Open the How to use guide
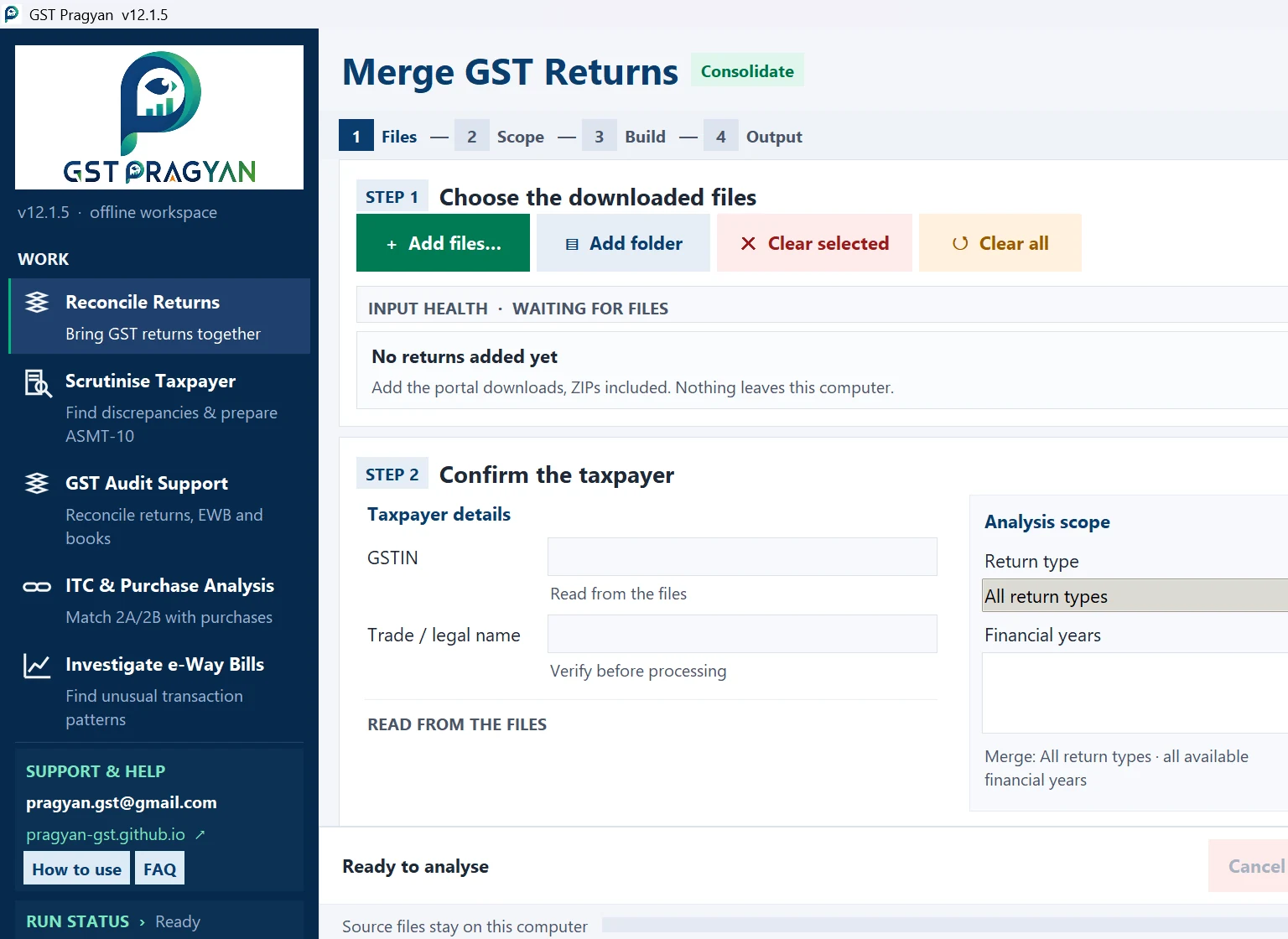The width and height of the screenshot is (1288, 939). click(x=77, y=869)
